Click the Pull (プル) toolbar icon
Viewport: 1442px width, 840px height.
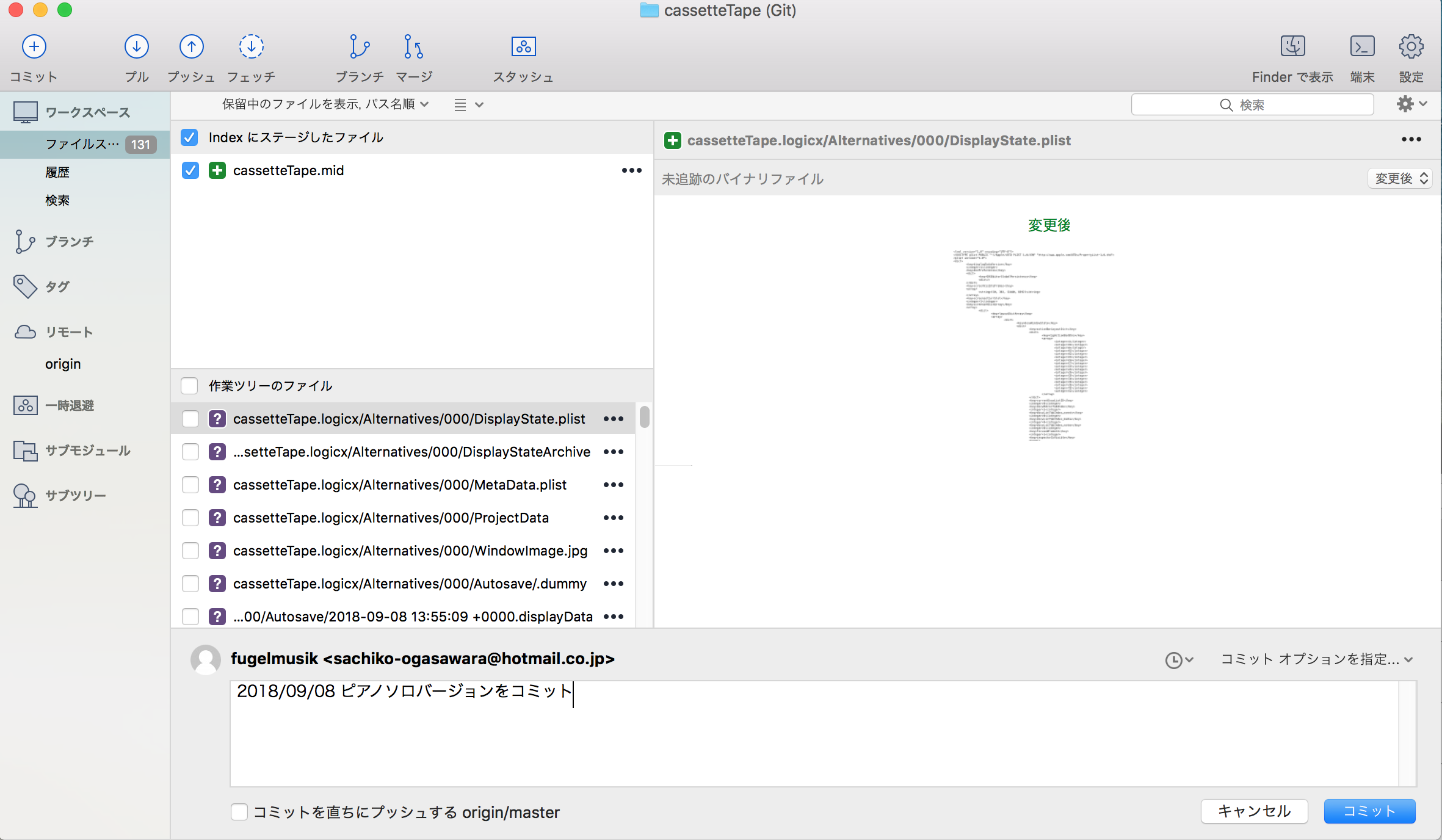[x=136, y=47]
